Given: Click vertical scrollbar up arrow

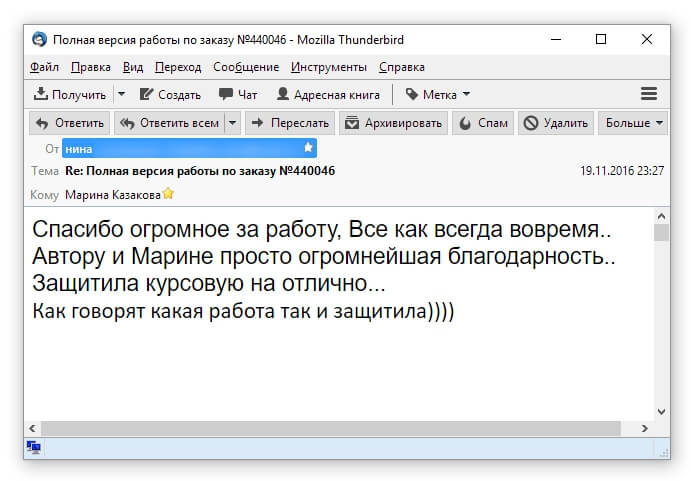Looking at the screenshot, I should (x=661, y=216).
